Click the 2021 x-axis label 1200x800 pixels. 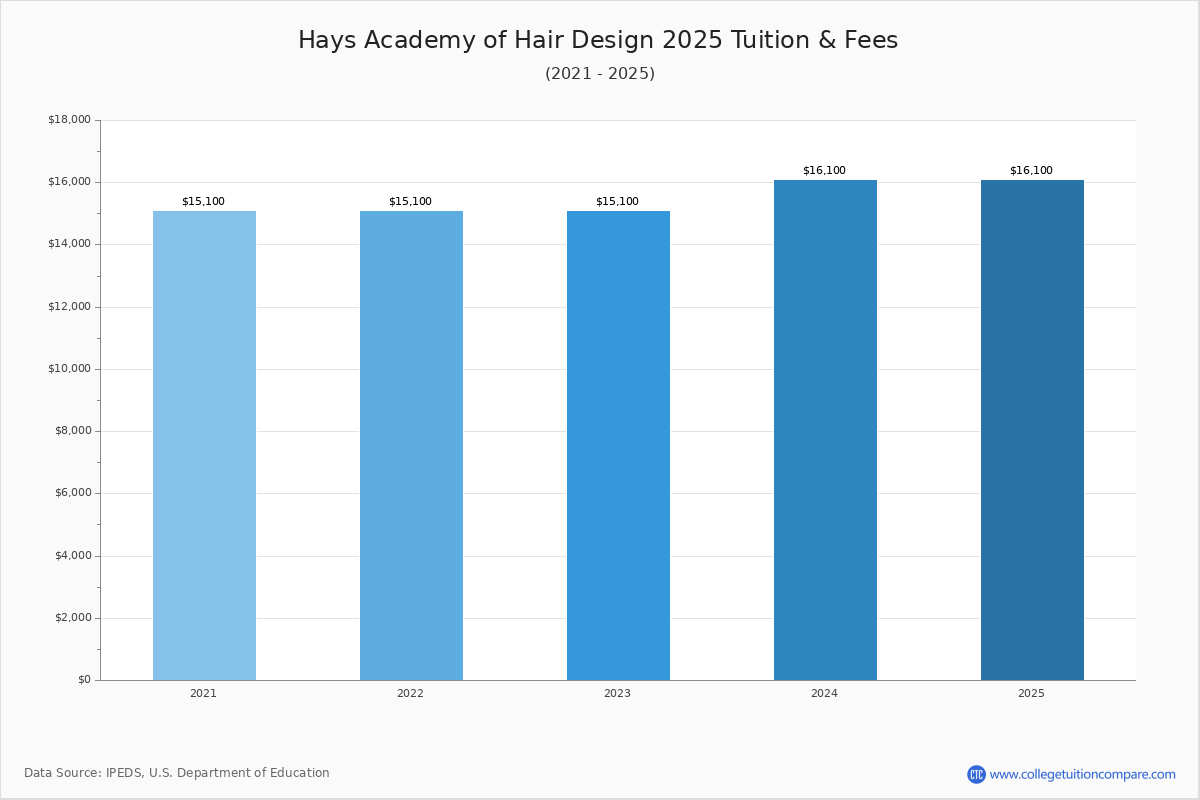[203, 693]
